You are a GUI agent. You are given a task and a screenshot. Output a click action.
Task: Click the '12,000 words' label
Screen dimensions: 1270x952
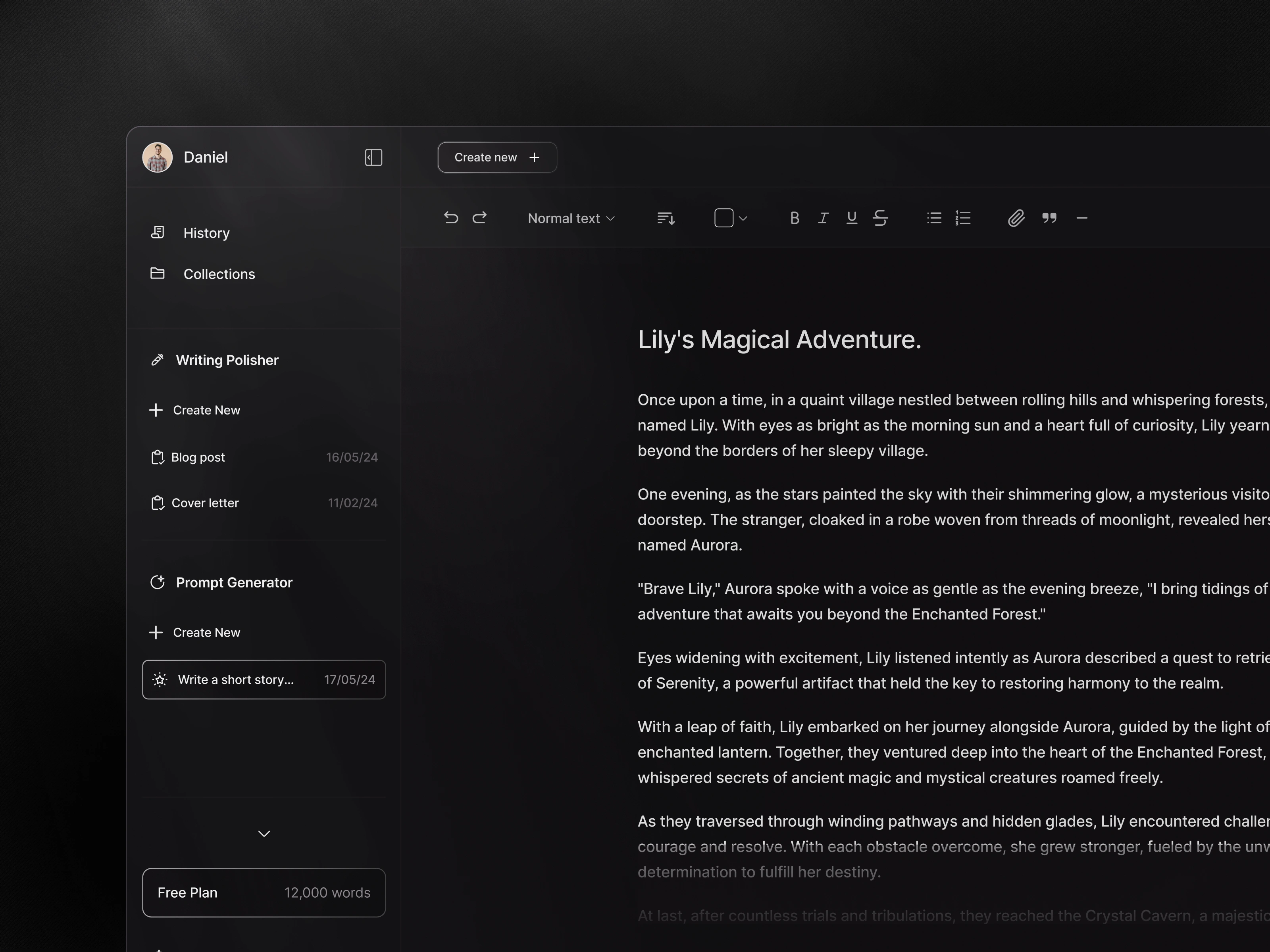point(327,892)
